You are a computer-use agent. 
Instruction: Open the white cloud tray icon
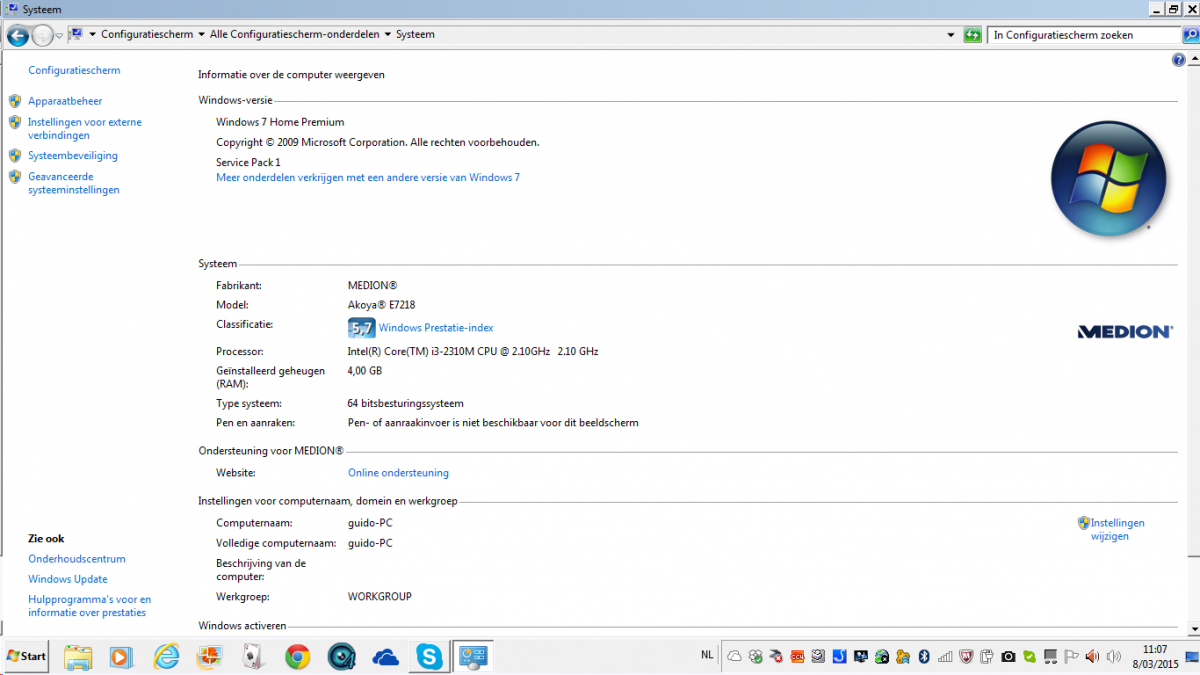(735, 657)
